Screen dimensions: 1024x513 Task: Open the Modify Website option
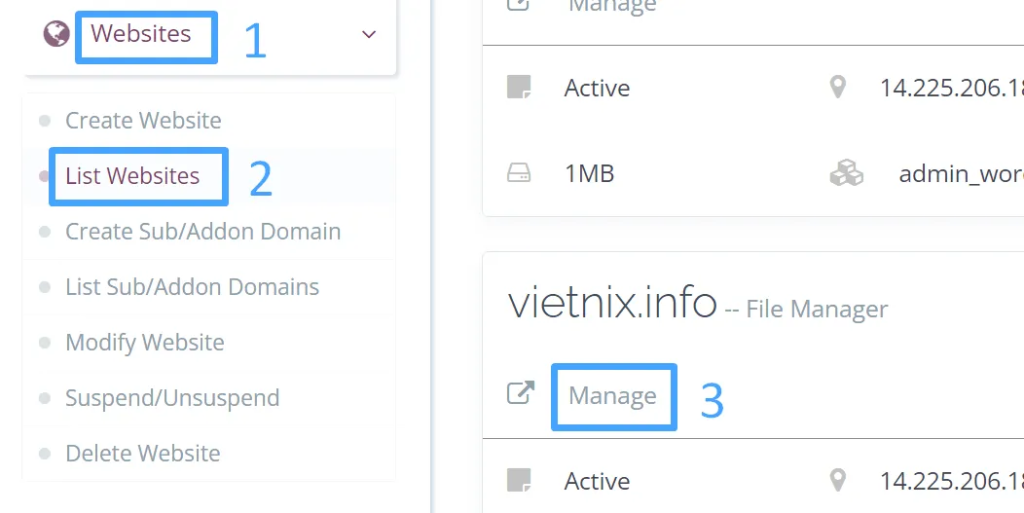point(145,343)
